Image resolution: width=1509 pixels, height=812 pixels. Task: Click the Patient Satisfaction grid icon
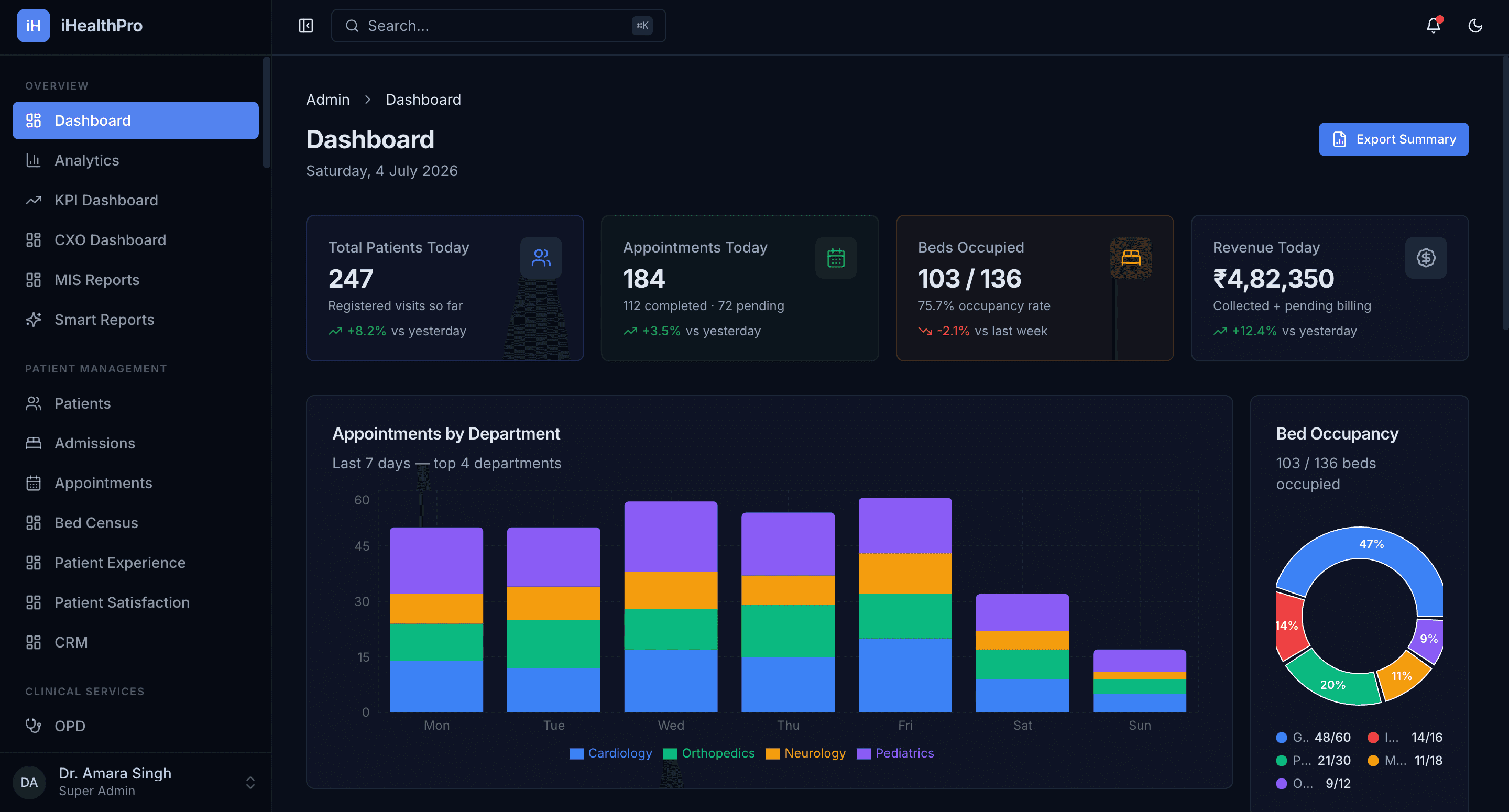point(34,603)
